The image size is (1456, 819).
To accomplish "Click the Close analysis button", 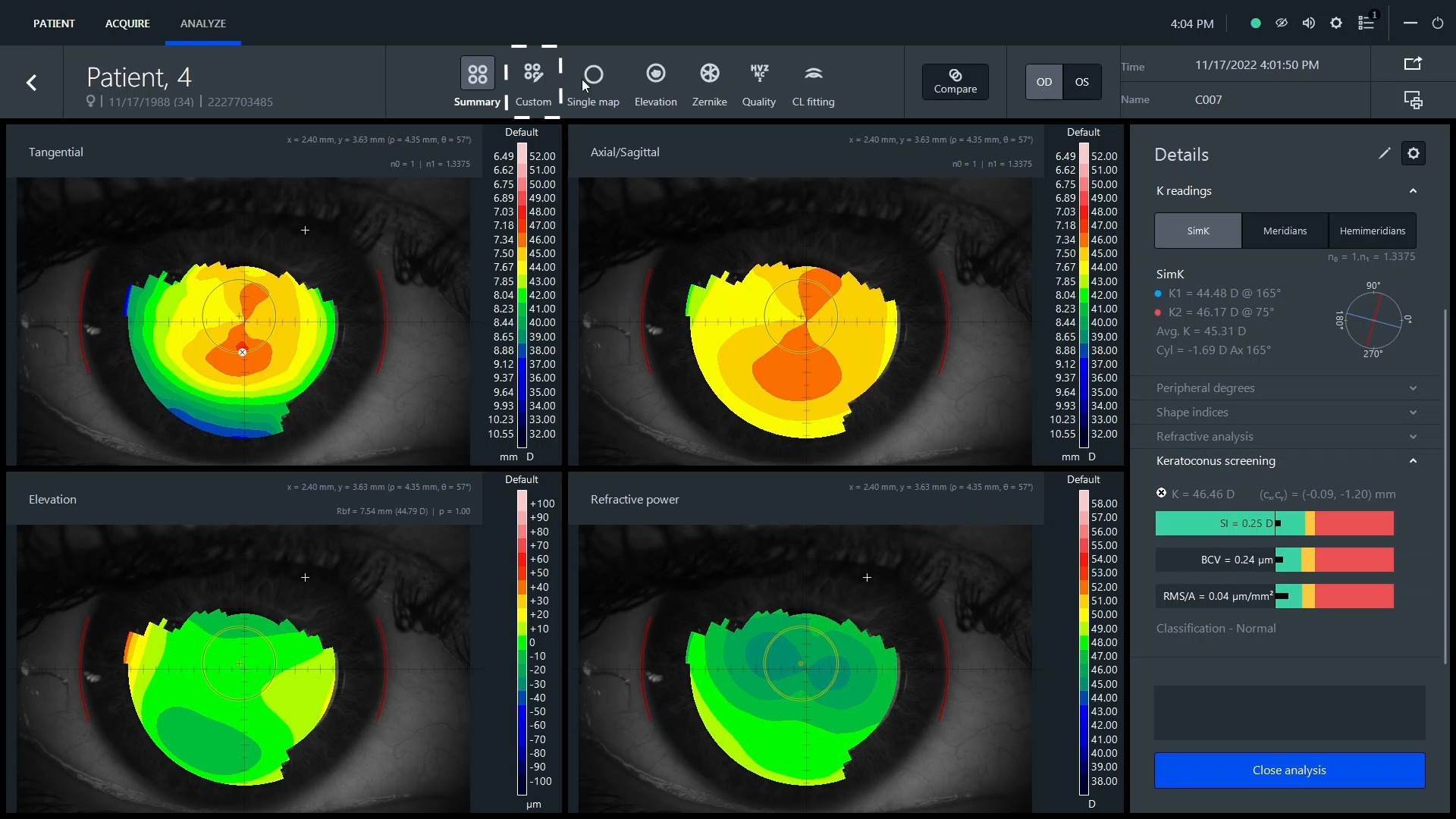I will pos(1289,769).
